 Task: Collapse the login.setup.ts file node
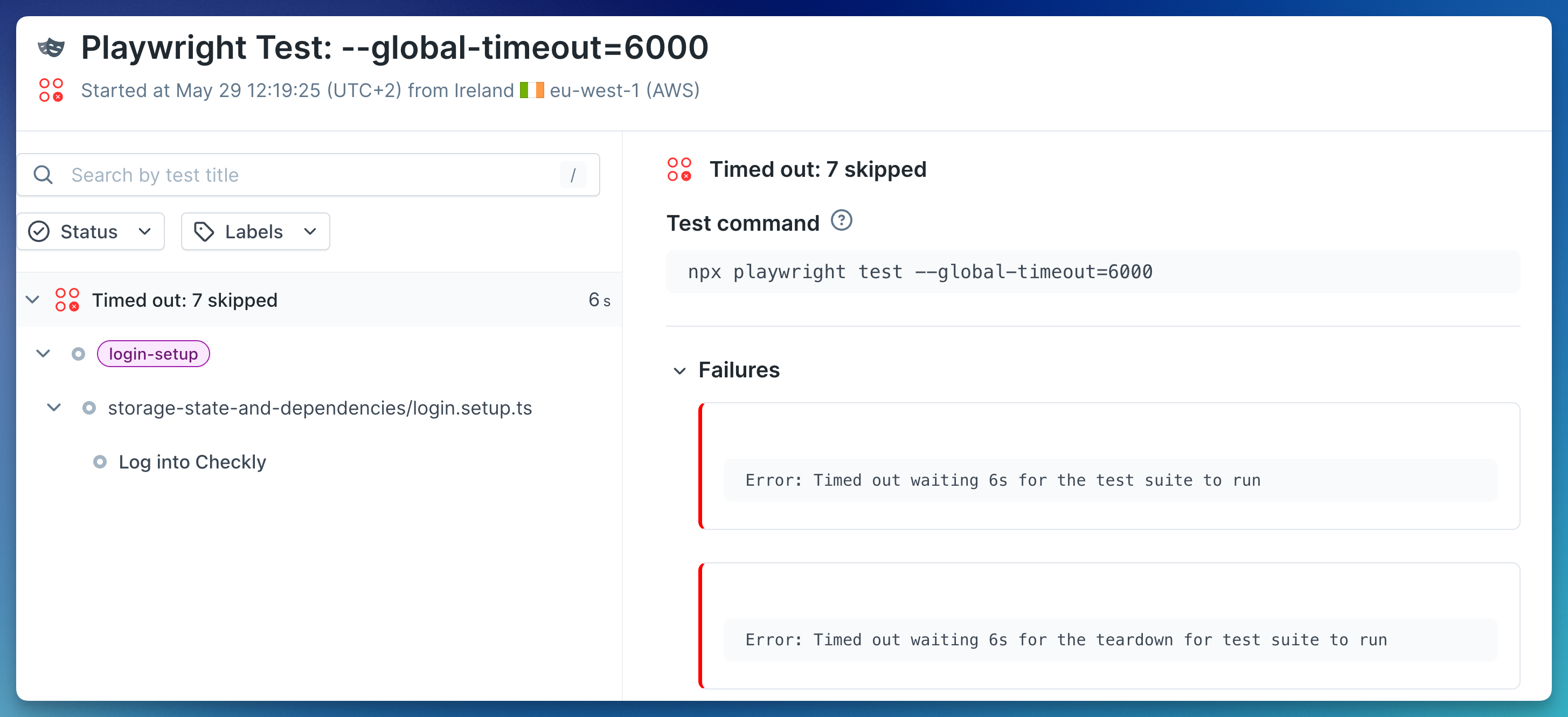(x=54, y=407)
